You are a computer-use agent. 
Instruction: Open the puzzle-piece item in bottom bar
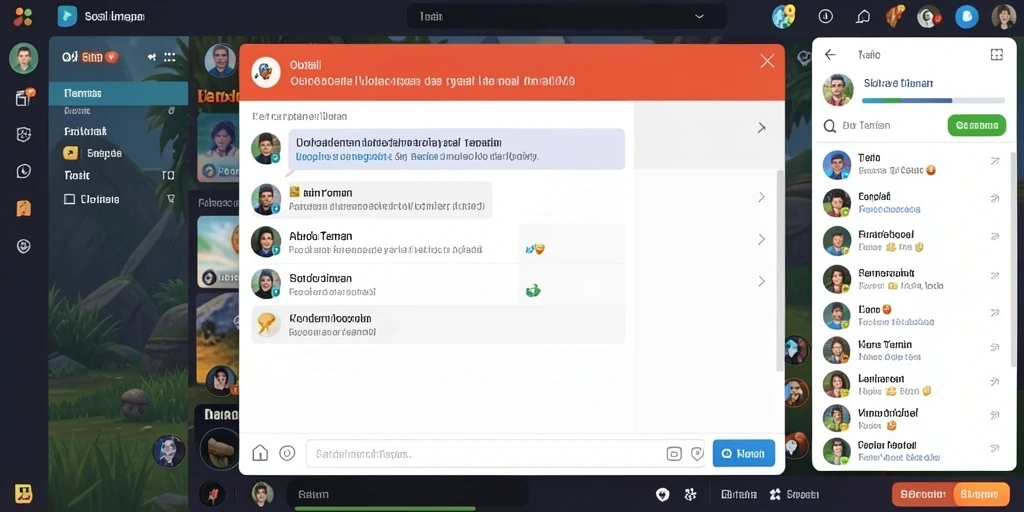click(794, 494)
